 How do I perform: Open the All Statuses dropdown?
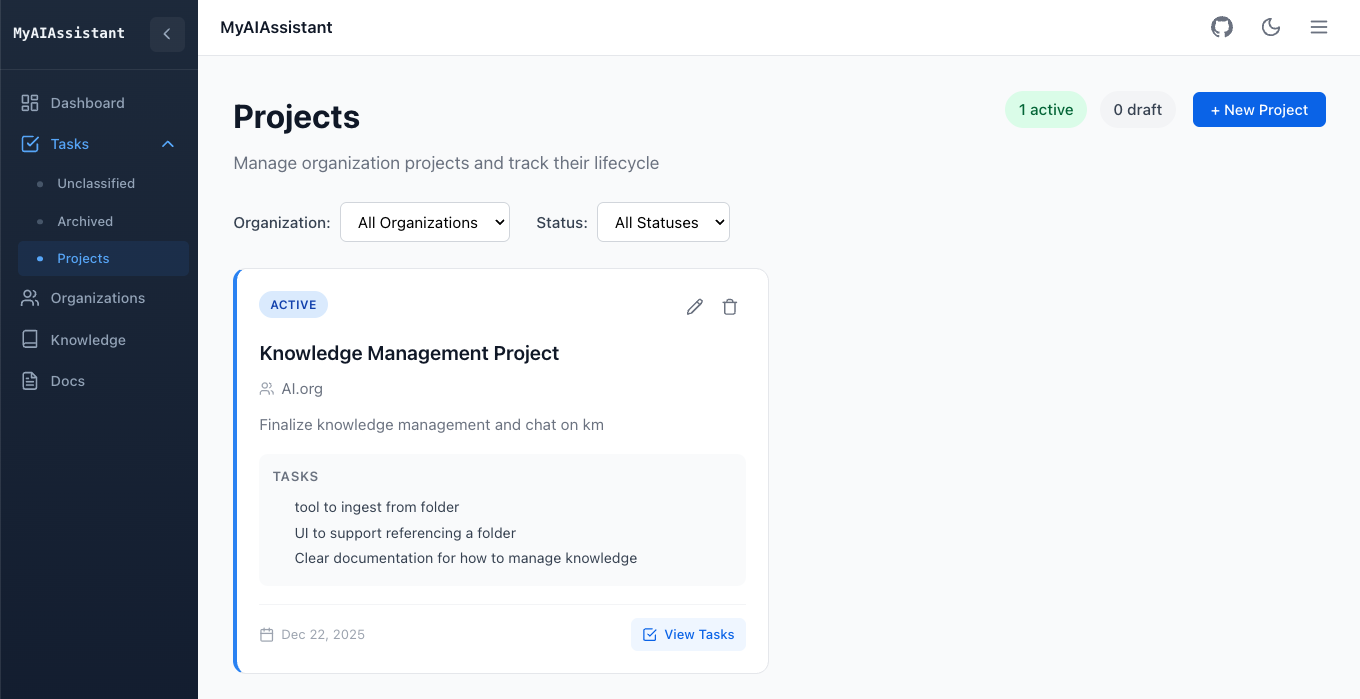(663, 222)
